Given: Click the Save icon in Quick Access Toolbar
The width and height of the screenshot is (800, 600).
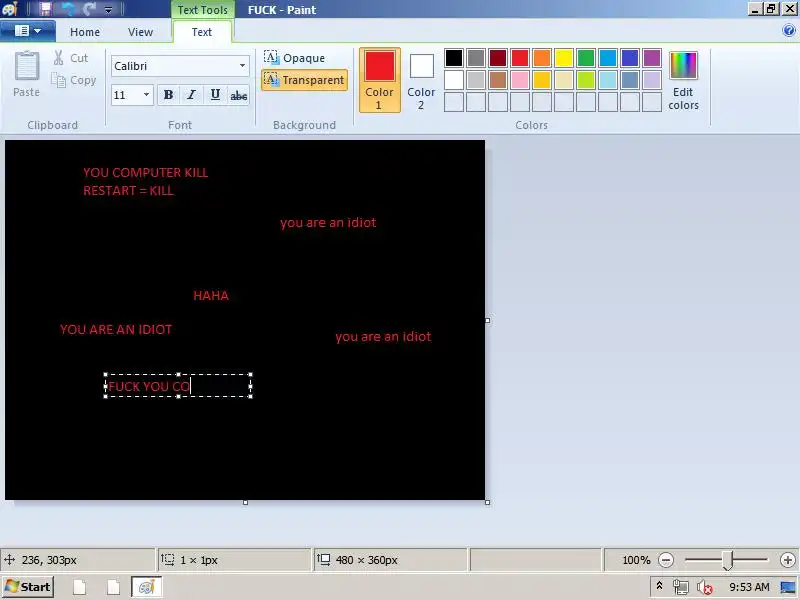Looking at the screenshot, I should (x=45, y=9).
